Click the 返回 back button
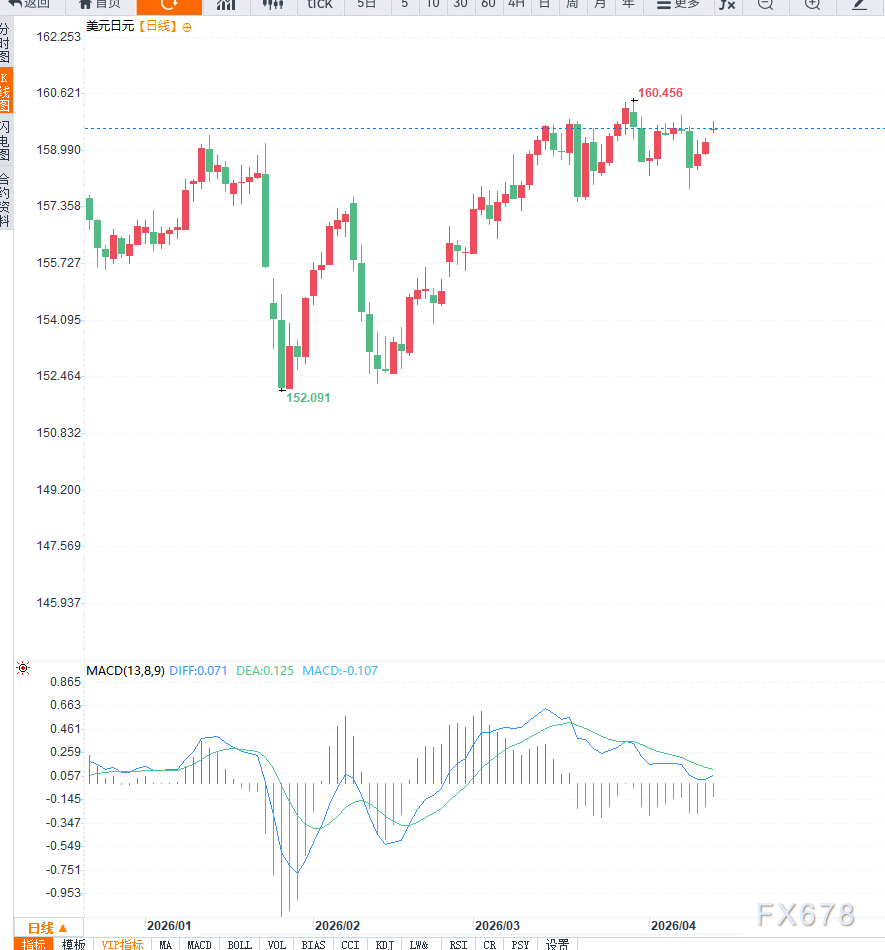Screen dimensions: 885x950 [29, 5]
